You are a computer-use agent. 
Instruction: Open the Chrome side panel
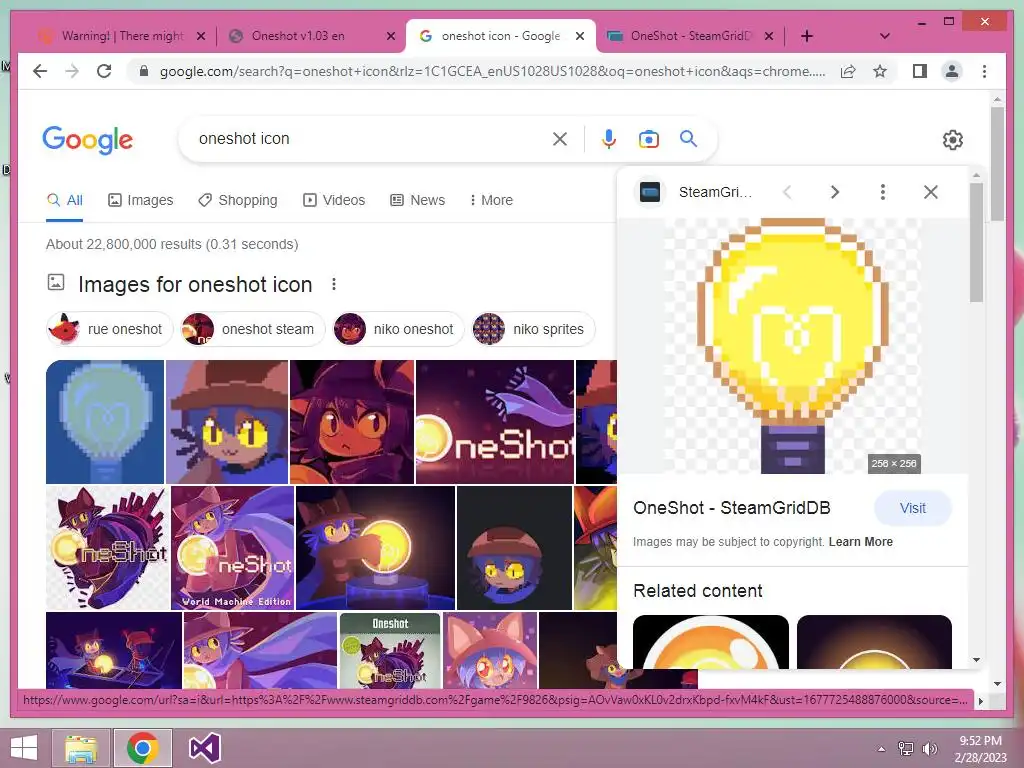[x=920, y=71]
